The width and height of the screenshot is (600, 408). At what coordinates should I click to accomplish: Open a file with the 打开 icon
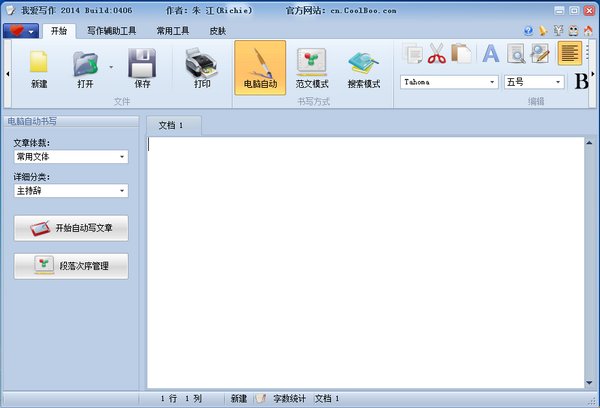pyautogui.click(x=85, y=68)
